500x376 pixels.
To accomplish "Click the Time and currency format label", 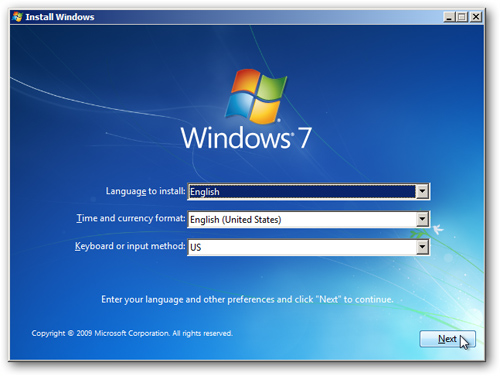I will pos(131,218).
